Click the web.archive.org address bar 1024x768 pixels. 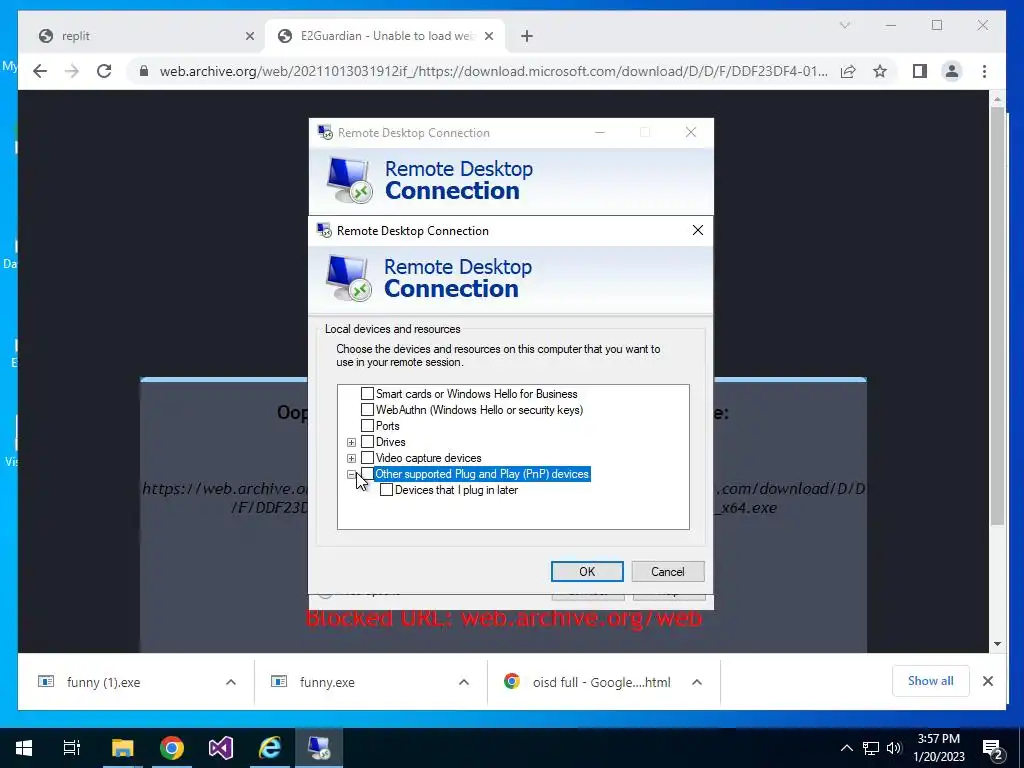point(493,71)
